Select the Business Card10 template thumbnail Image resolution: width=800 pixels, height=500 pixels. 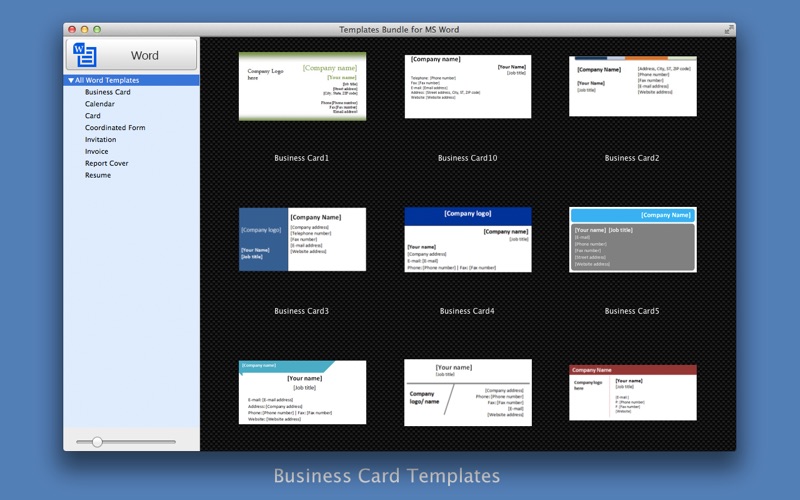(468, 86)
